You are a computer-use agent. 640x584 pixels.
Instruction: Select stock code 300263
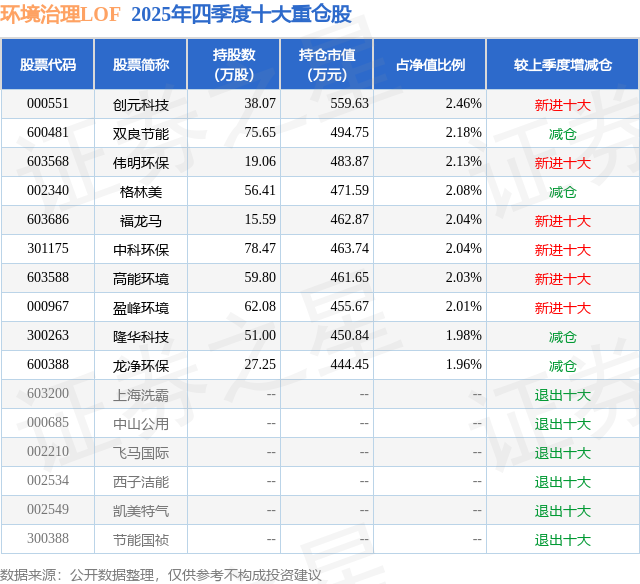pos(48,335)
